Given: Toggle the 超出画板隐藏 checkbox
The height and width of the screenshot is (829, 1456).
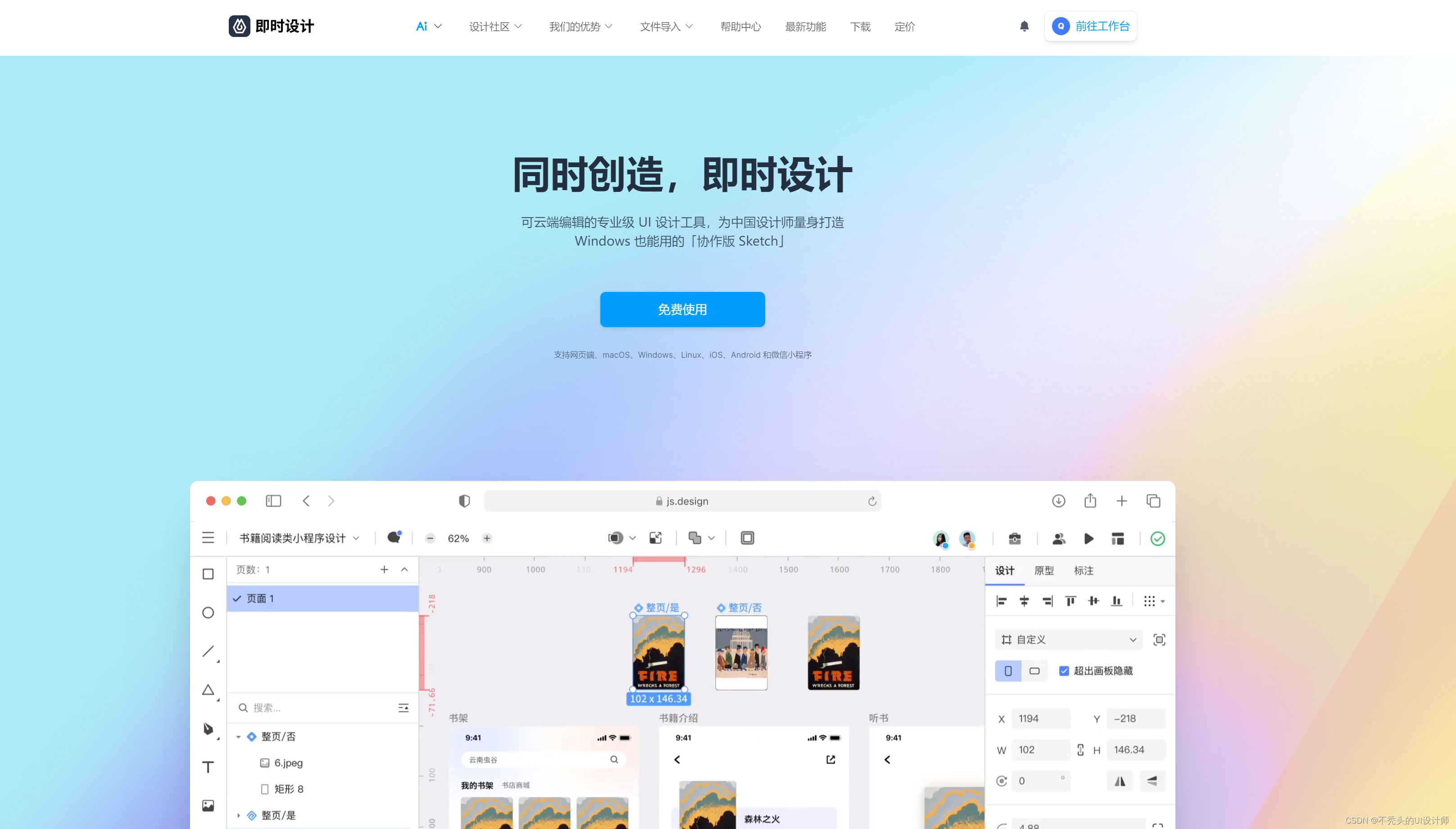Looking at the screenshot, I should (x=1064, y=671).
